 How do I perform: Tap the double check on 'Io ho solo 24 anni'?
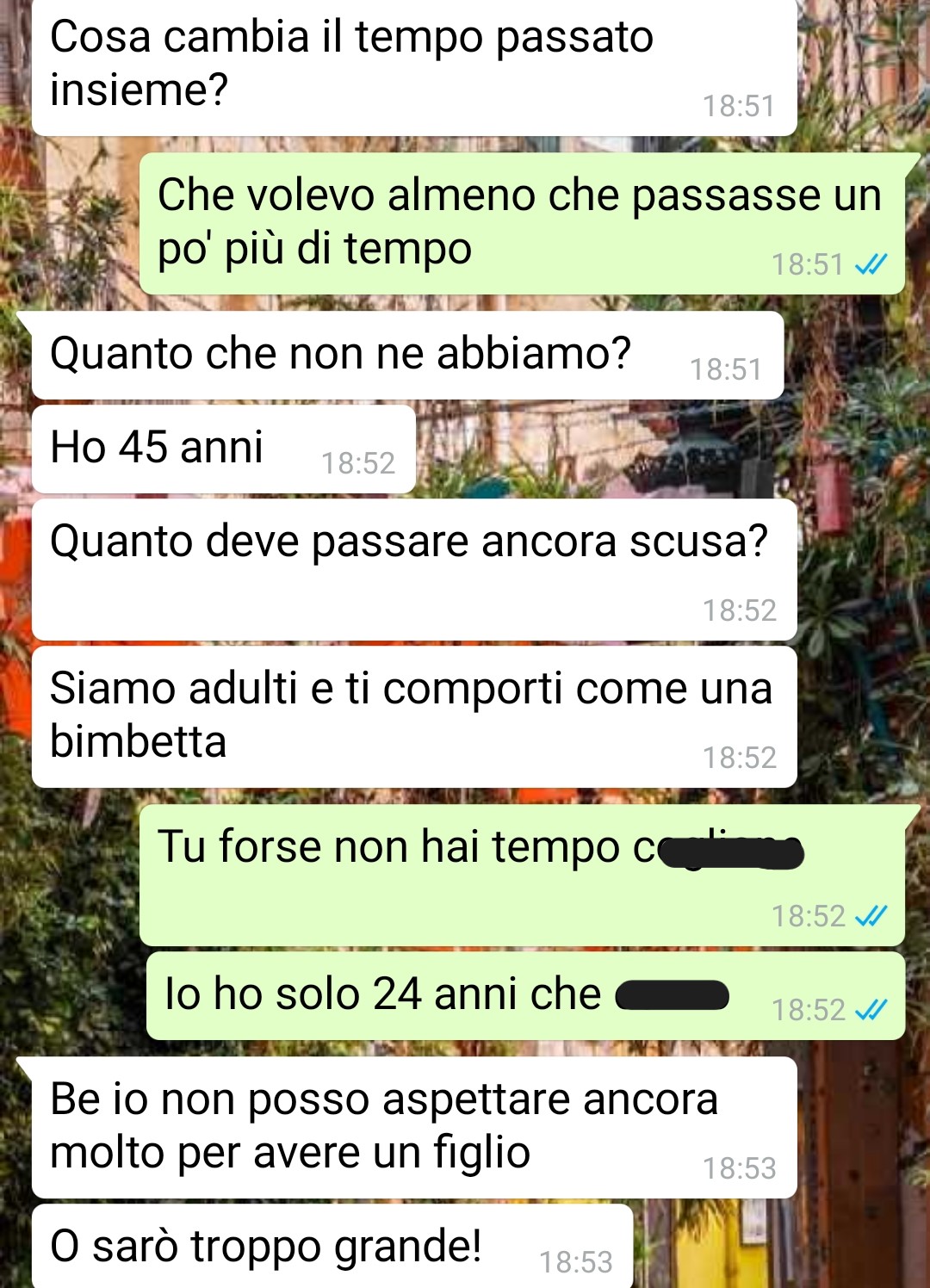tap(871, 1010)
